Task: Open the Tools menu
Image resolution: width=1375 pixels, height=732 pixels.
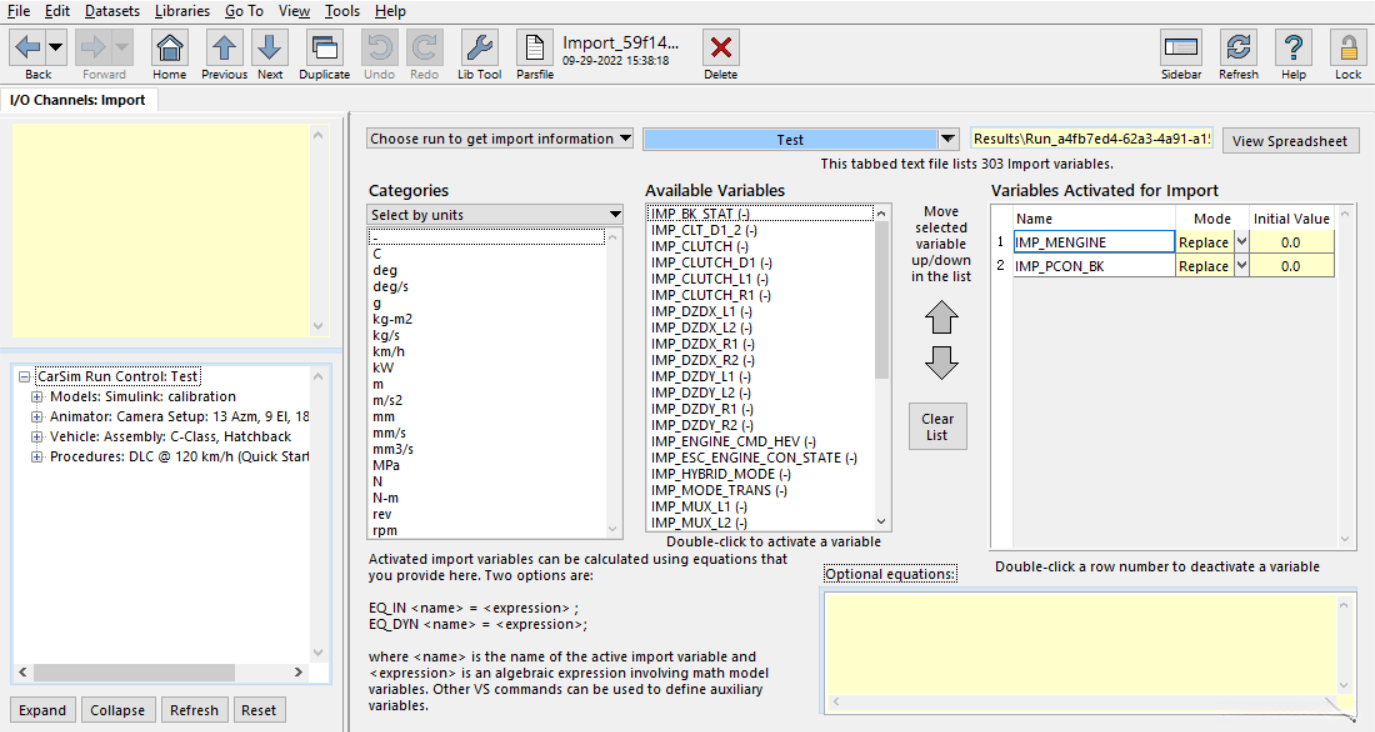Action: point(342,11)
